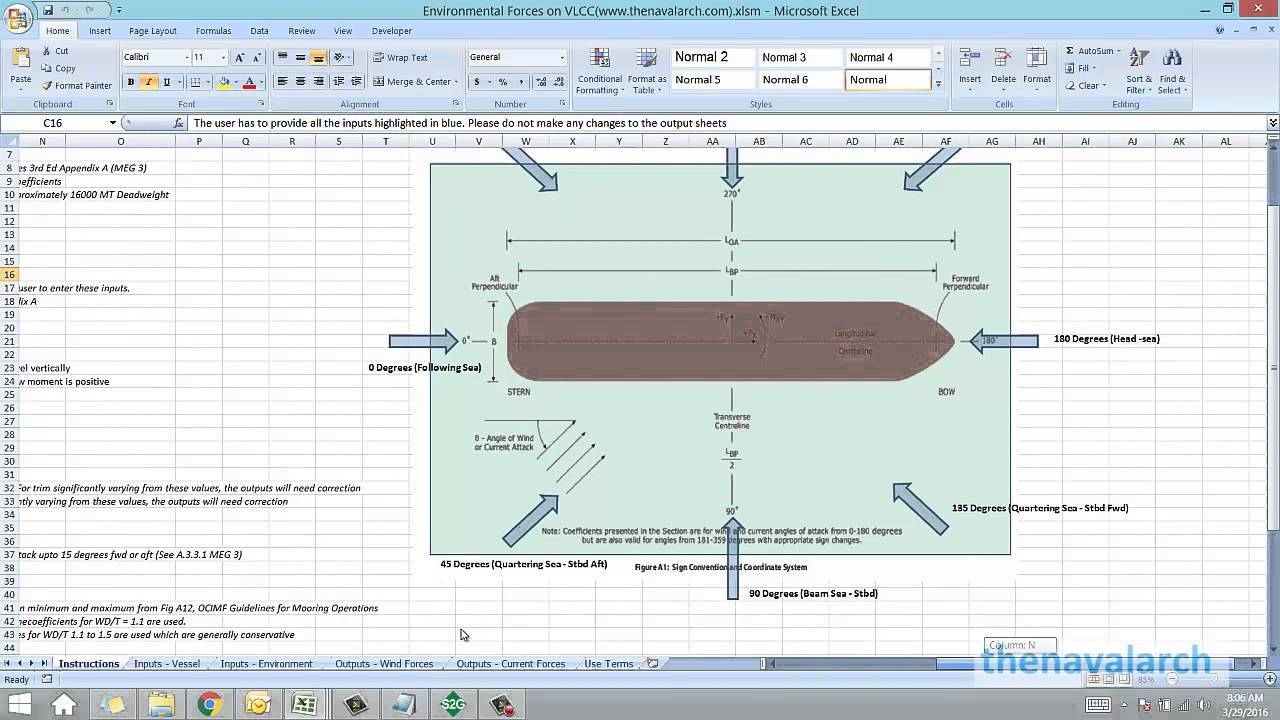1280x720 pixels.
Task: Open font color dropdown arrow
Action: tap(261, 82)
